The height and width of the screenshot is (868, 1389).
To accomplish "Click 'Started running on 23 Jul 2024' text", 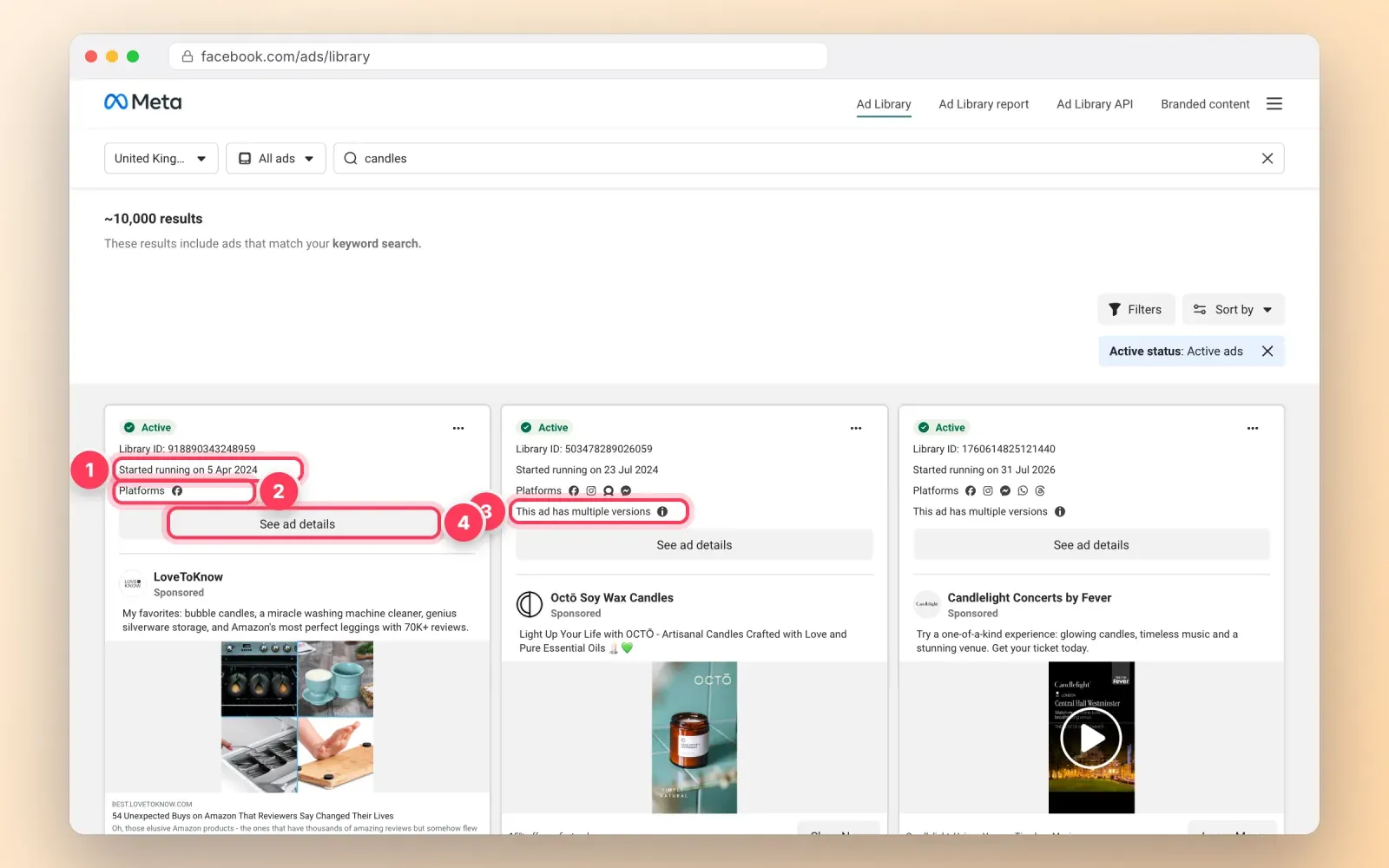I will tap(587, 470).
